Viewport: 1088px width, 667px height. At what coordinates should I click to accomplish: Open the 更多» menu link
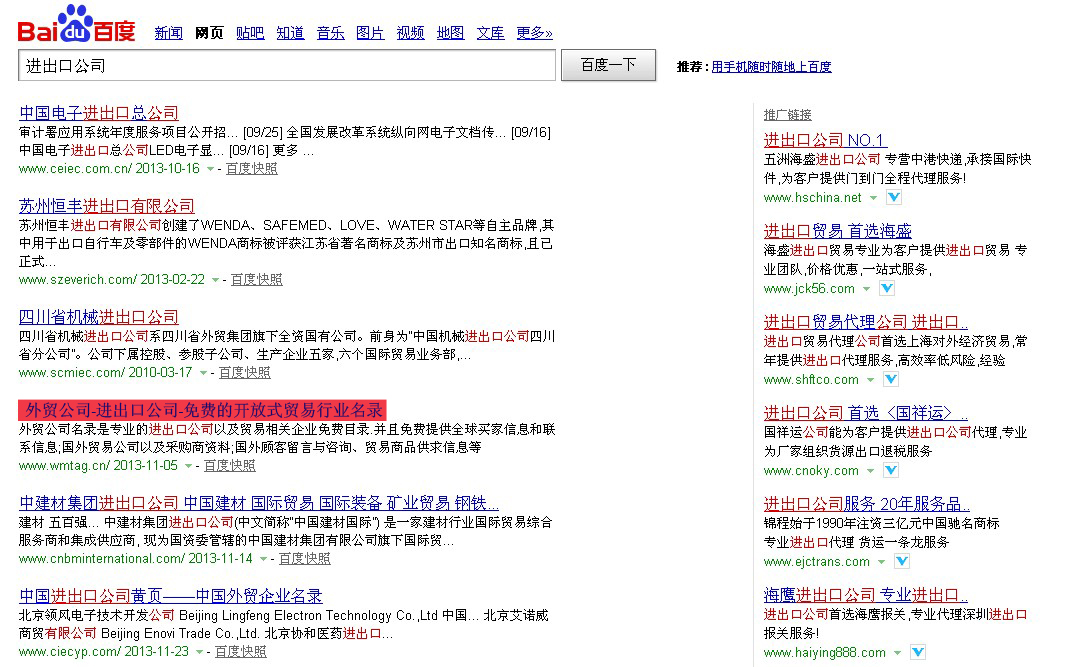tap(534, 33)
